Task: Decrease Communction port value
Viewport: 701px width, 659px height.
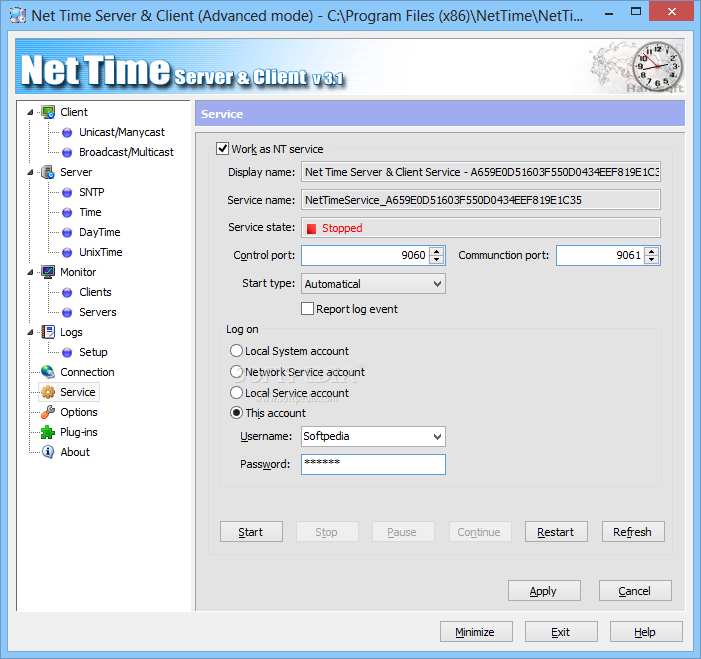Action: [x=652, y=260]
